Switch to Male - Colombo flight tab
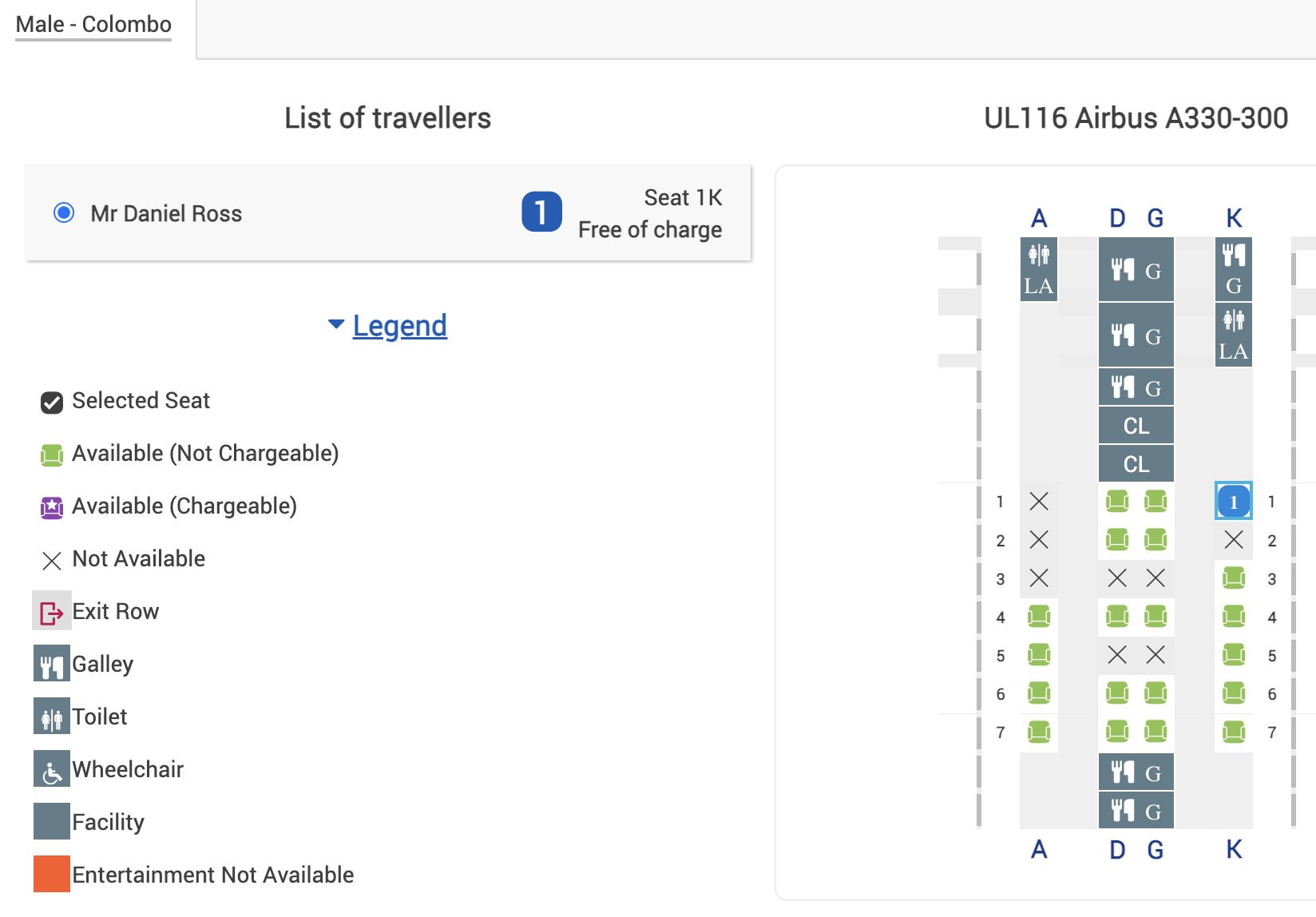Screen dimensions: 1316x917 (x=93, y=24)
